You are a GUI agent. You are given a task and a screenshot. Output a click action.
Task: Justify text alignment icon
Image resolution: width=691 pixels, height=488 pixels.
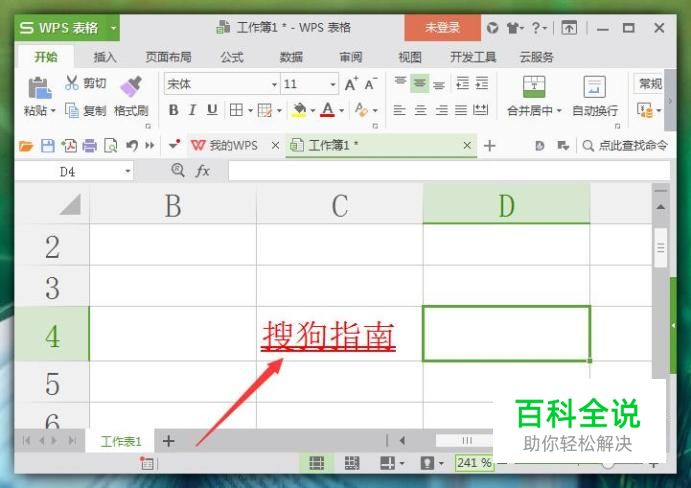tap(461, 110)
